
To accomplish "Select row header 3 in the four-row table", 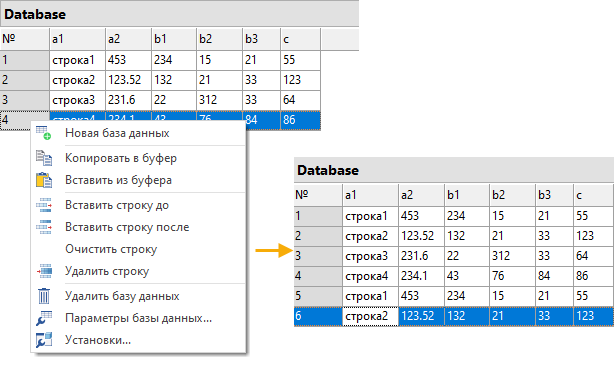I will [25, 100].
